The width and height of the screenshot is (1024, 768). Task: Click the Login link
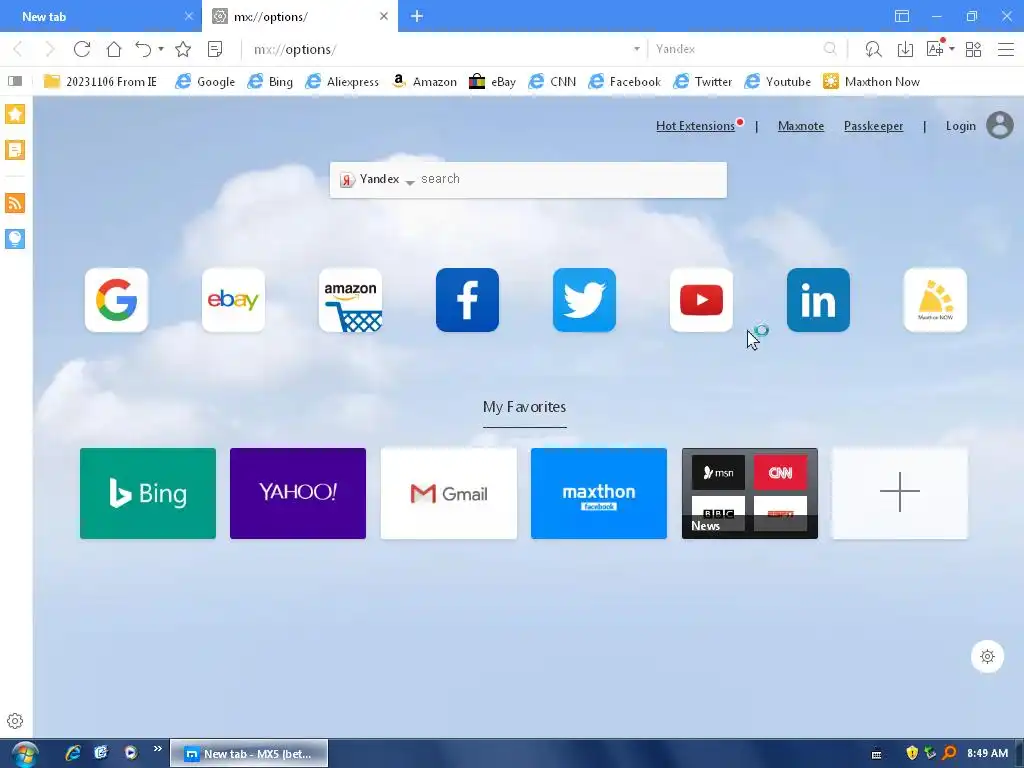tap(961, 126)
